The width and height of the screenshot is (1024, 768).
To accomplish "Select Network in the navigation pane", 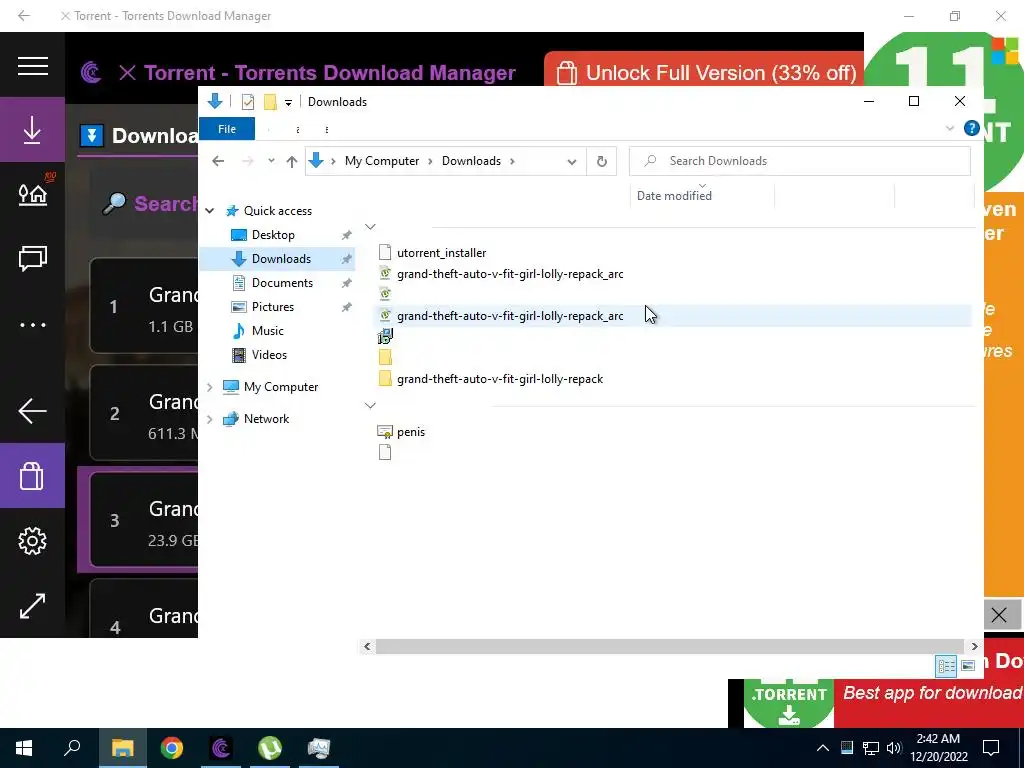I will pyautogui.click(x=266, y=419).
